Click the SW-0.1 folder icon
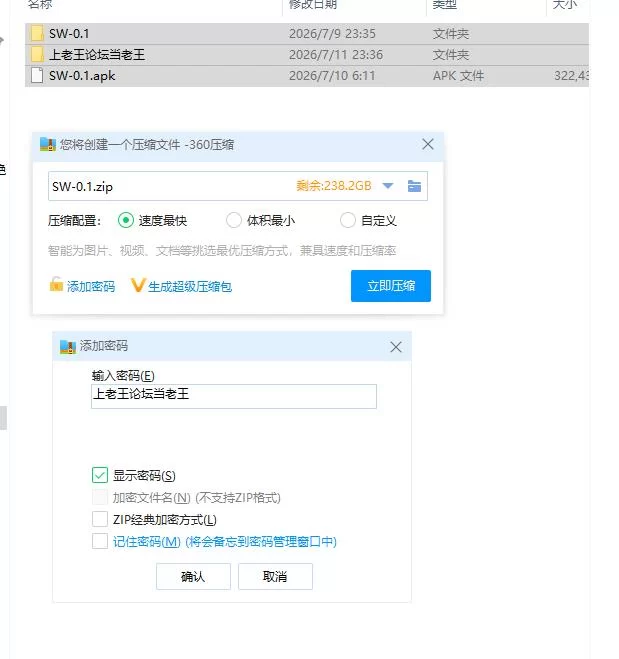Image resolution: width=619 pixels, height=659 pixels. [x=37, y=33]
